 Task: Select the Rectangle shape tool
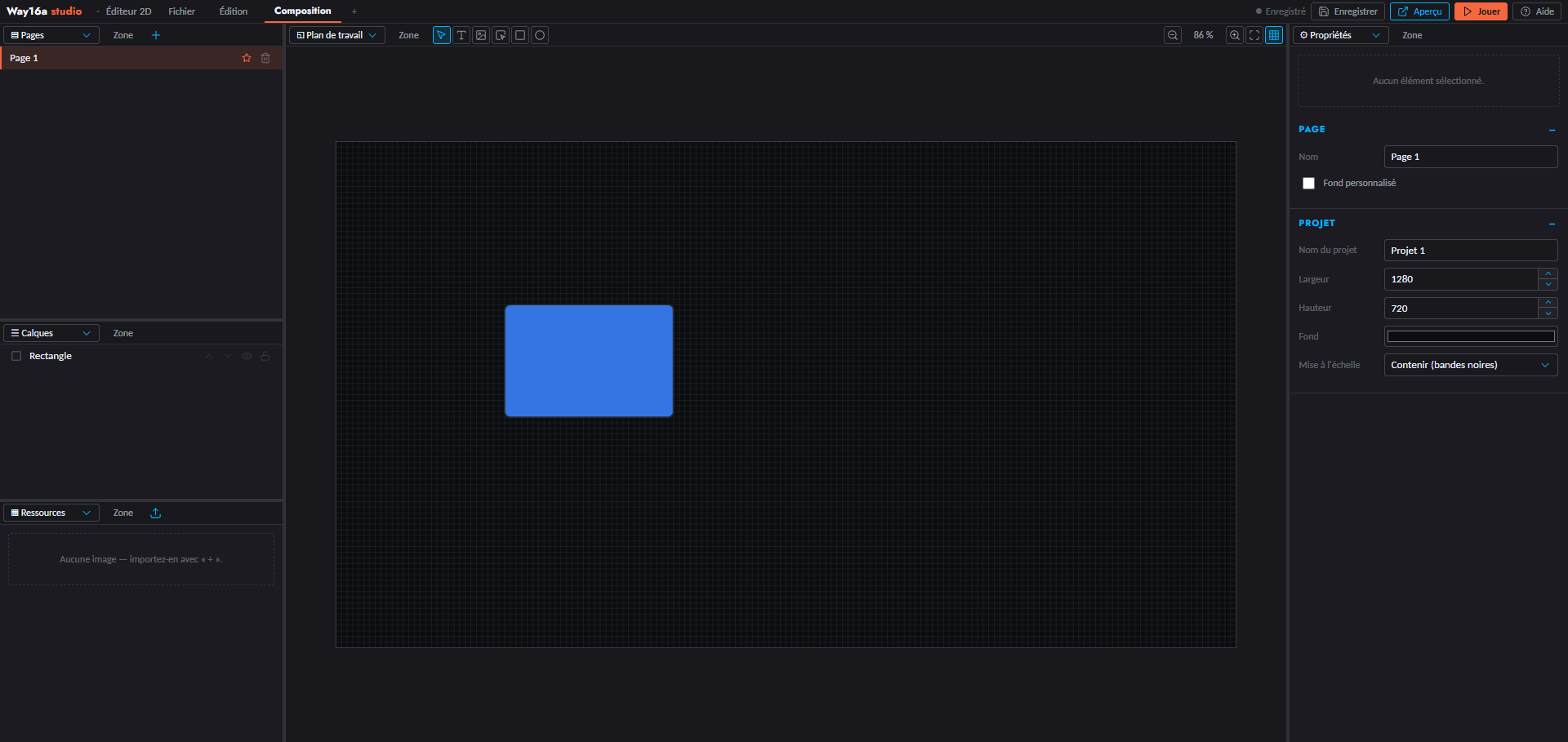[520, 35]
